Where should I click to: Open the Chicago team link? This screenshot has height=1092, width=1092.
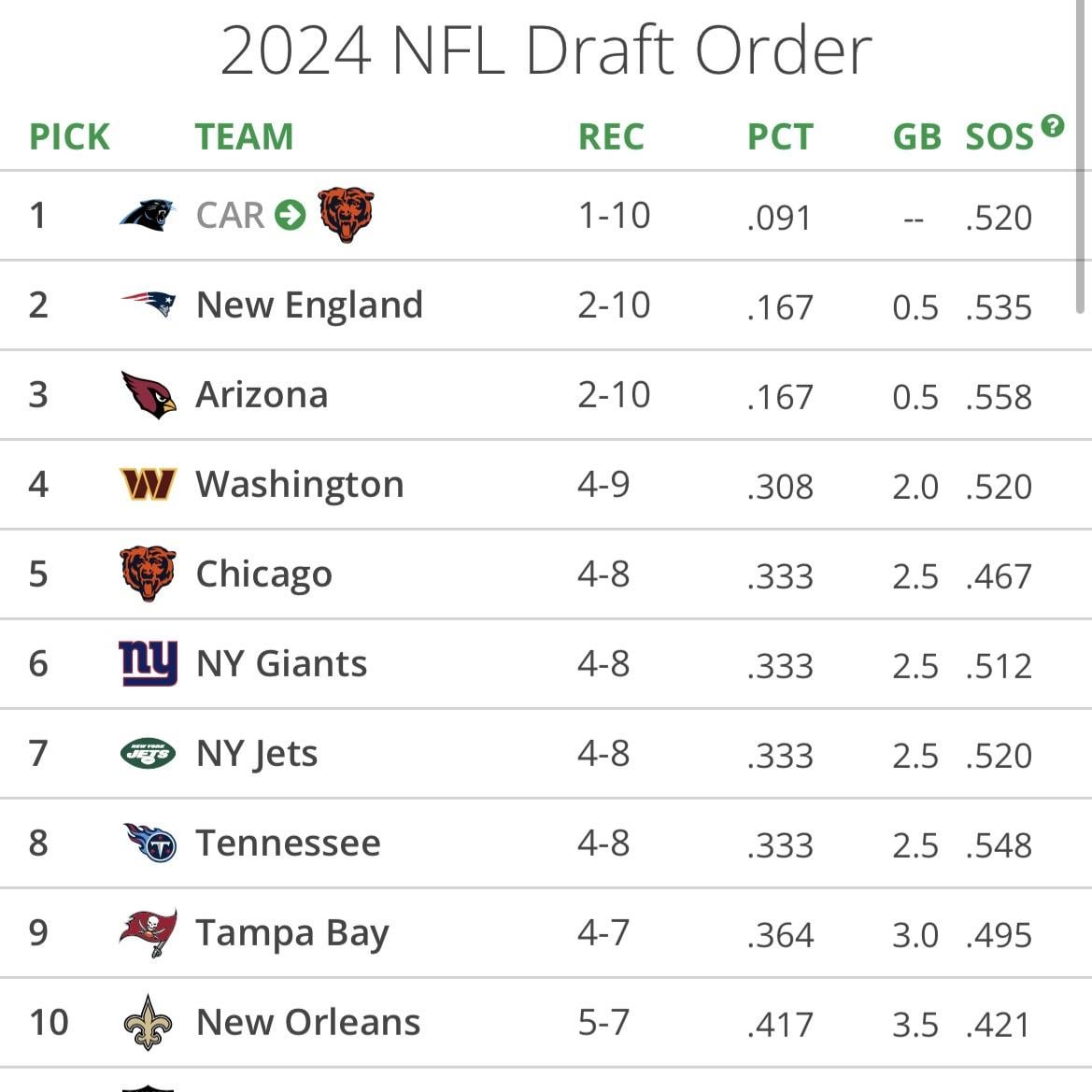(x=263, y=574)
